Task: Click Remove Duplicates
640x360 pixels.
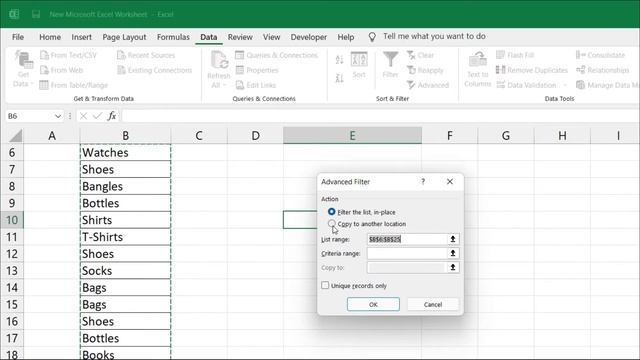Action: (532, 70)
